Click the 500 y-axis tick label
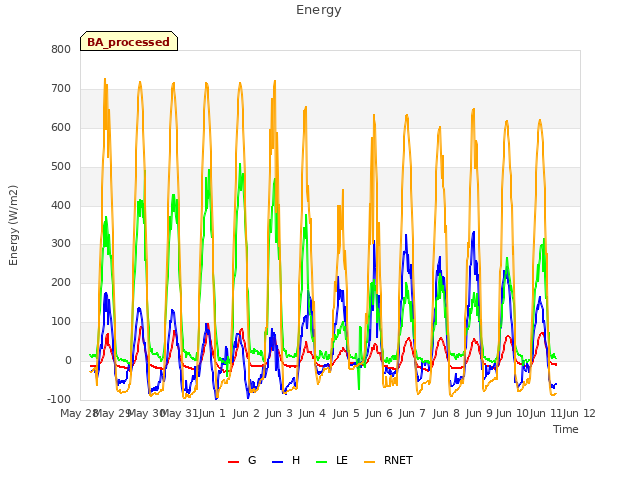 tap(61, 167)
